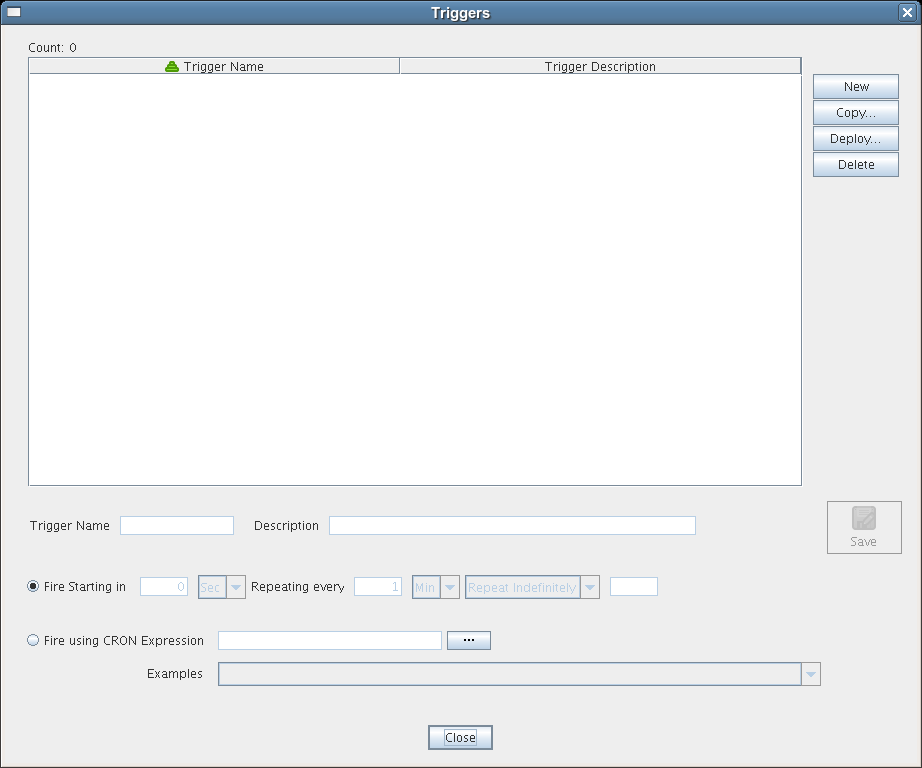The image size is (922, 768).
Task: Click the green sort indicator icon
Action: pos(172,66)
